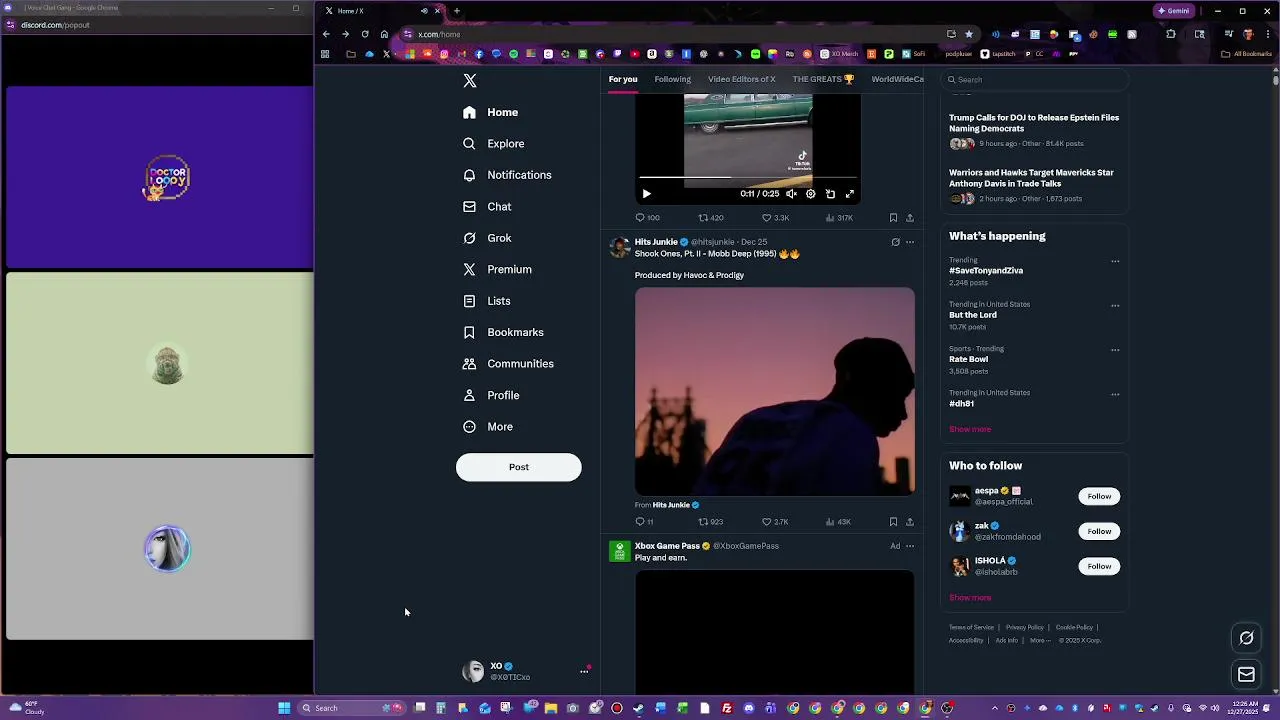Follow zak account
The image size is (1280, 720).
coord(1099,531)
